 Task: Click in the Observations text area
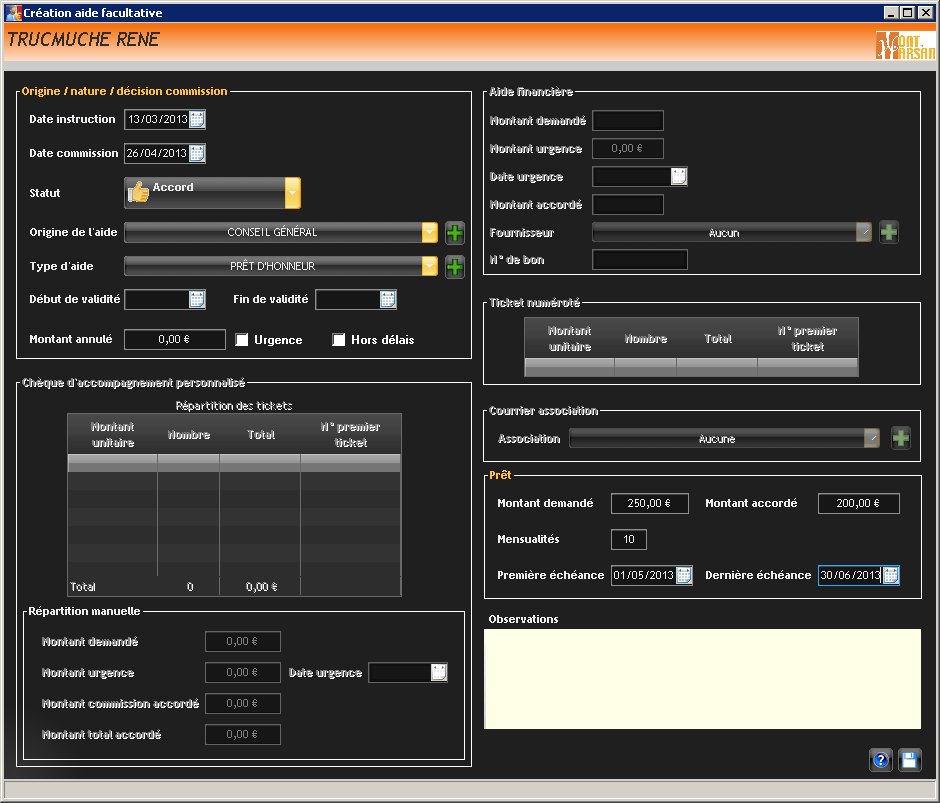702,678
